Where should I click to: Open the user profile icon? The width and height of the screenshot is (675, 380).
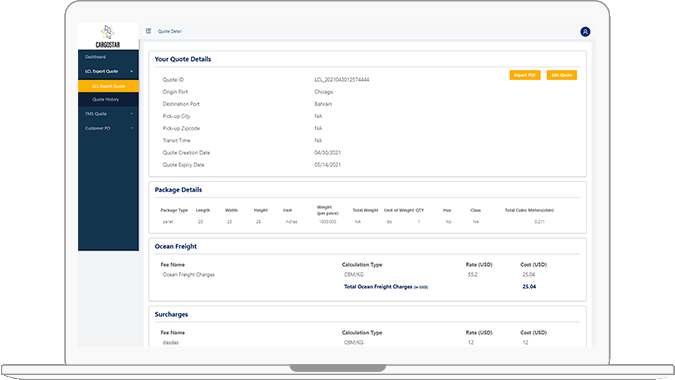tap(585, 32)
